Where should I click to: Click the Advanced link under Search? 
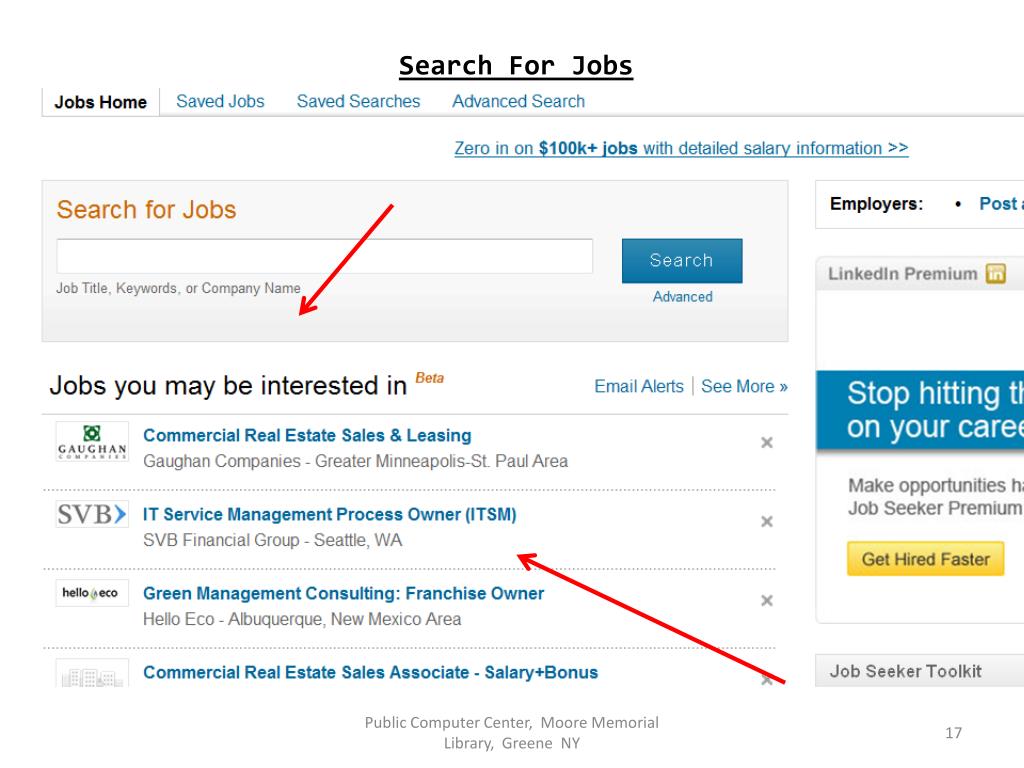[682, 296]
